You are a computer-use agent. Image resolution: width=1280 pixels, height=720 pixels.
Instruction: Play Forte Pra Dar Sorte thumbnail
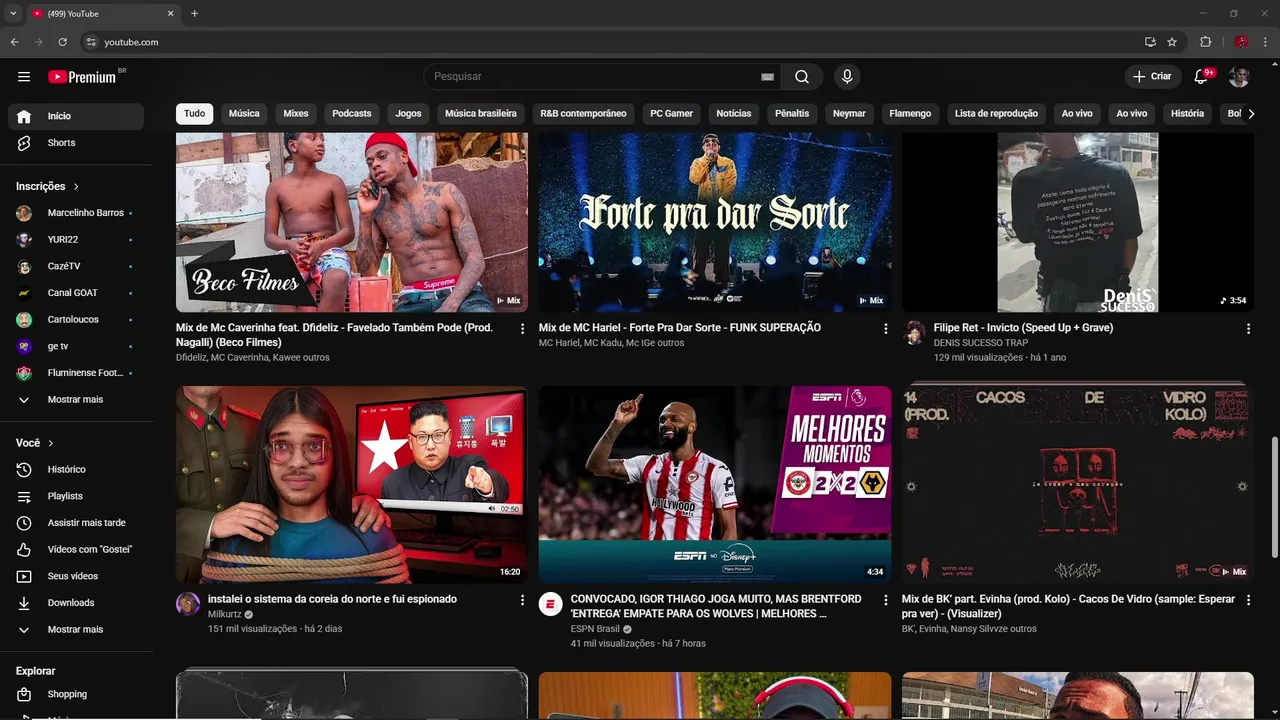(x=715, y=222)
